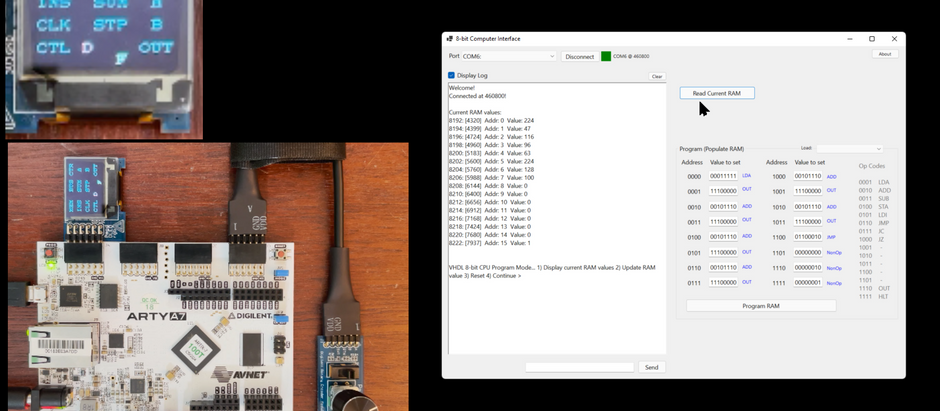This screenshot has width=940, height=411.
Task: Click the Program RAM button
Action: [x=761, y=306]
